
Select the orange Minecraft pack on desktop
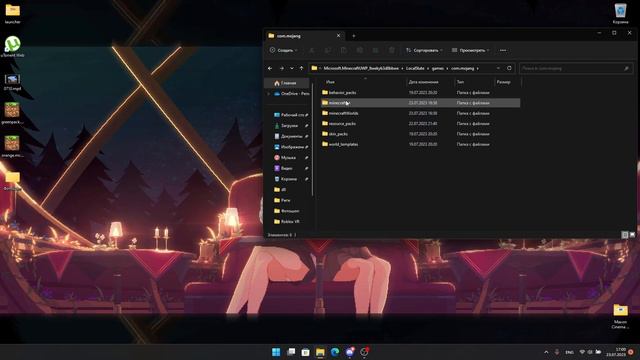click(x=12, y=147)
